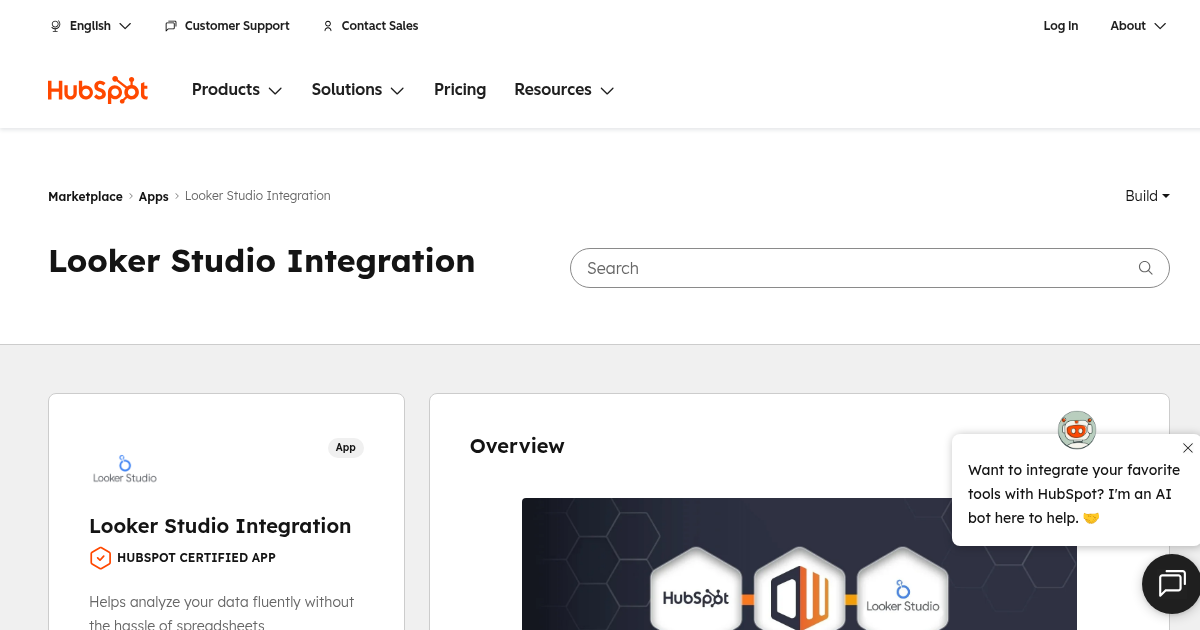Image resolution: width=1200 pixels, height=630 pixels.
Task: Click the HUBSPOT CERTIFIED APP label
Action: tap(196, 558)
